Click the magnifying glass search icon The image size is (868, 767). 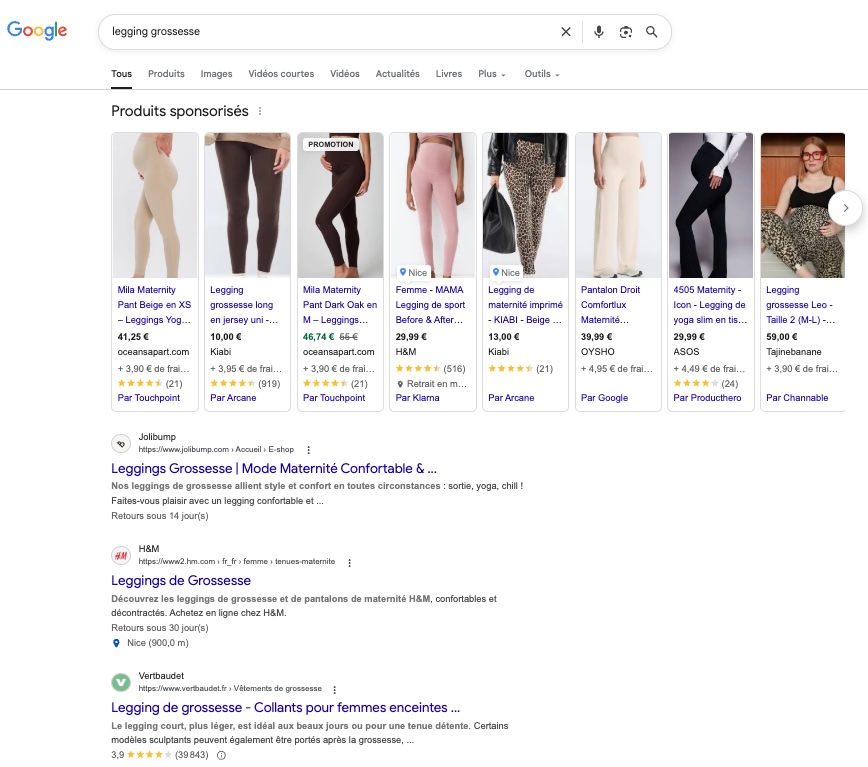[652, 32]
